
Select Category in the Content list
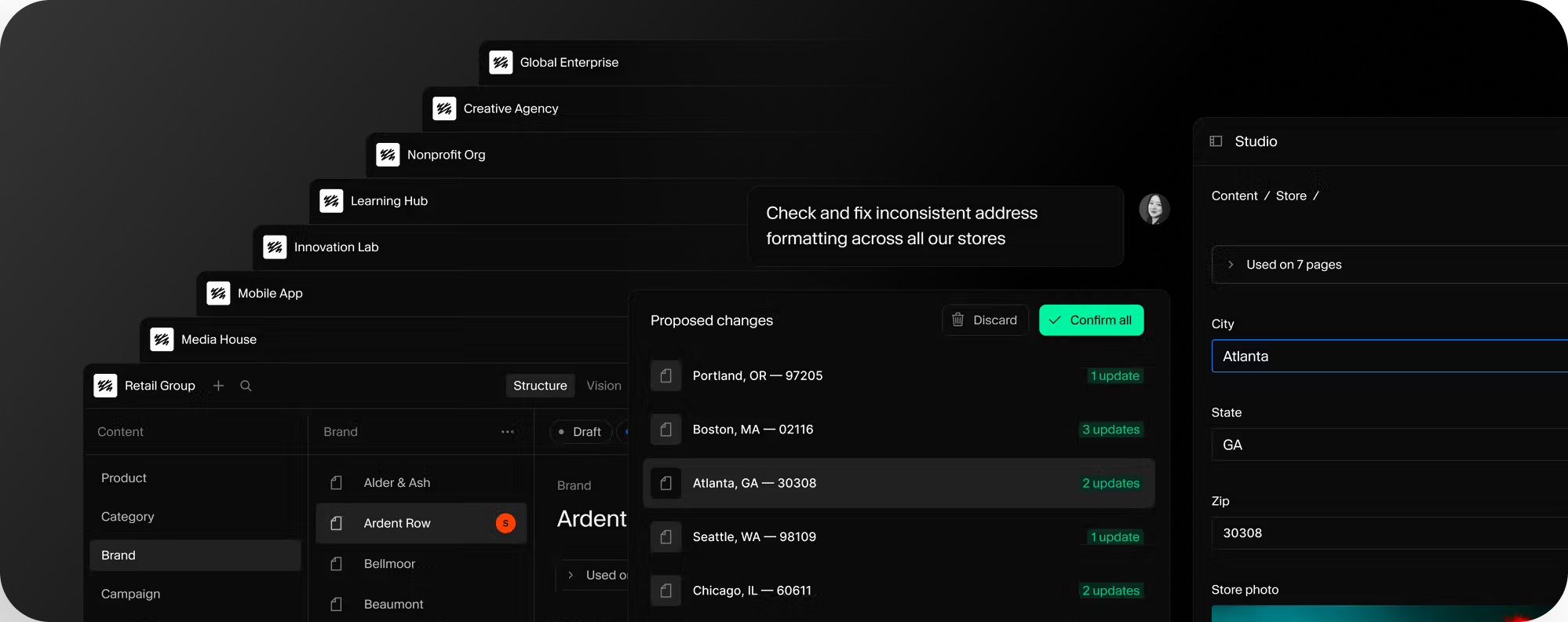(x=195, y=517)
